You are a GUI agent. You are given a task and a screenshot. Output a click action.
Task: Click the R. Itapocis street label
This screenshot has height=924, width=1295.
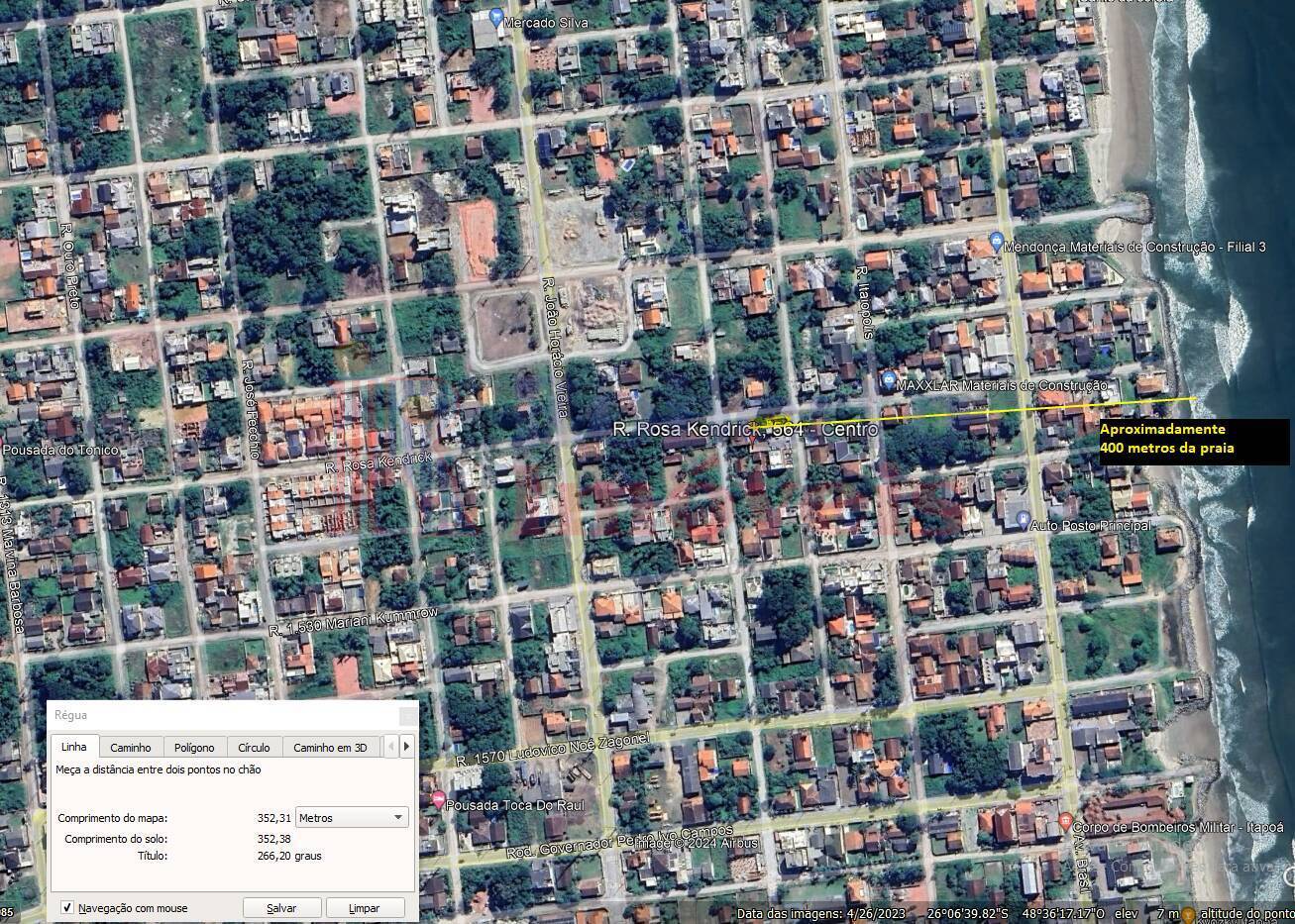(x=864, y=301)
